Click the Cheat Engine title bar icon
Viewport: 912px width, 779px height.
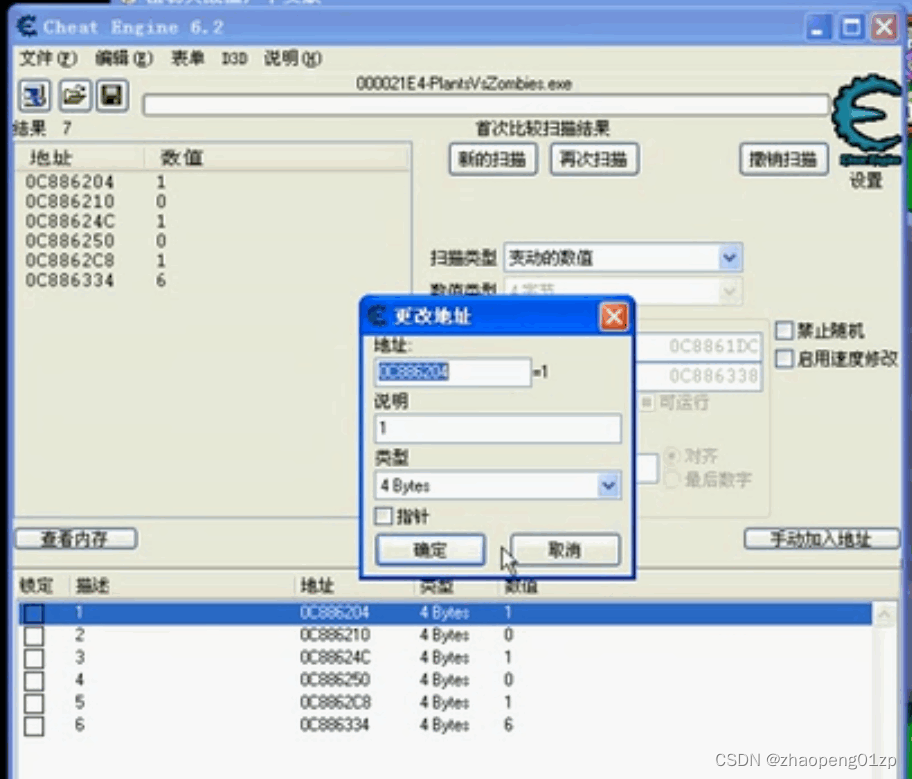[x=27, y=27]
